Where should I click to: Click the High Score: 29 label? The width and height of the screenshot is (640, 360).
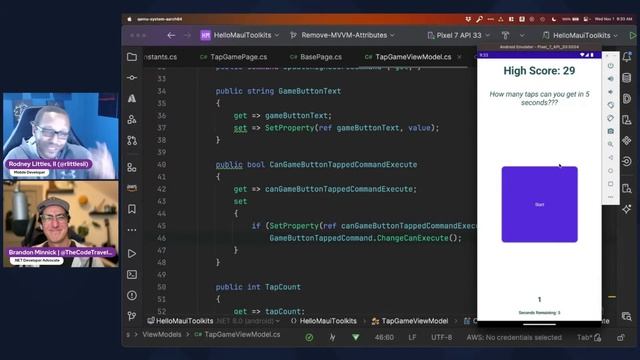(539, 71)
